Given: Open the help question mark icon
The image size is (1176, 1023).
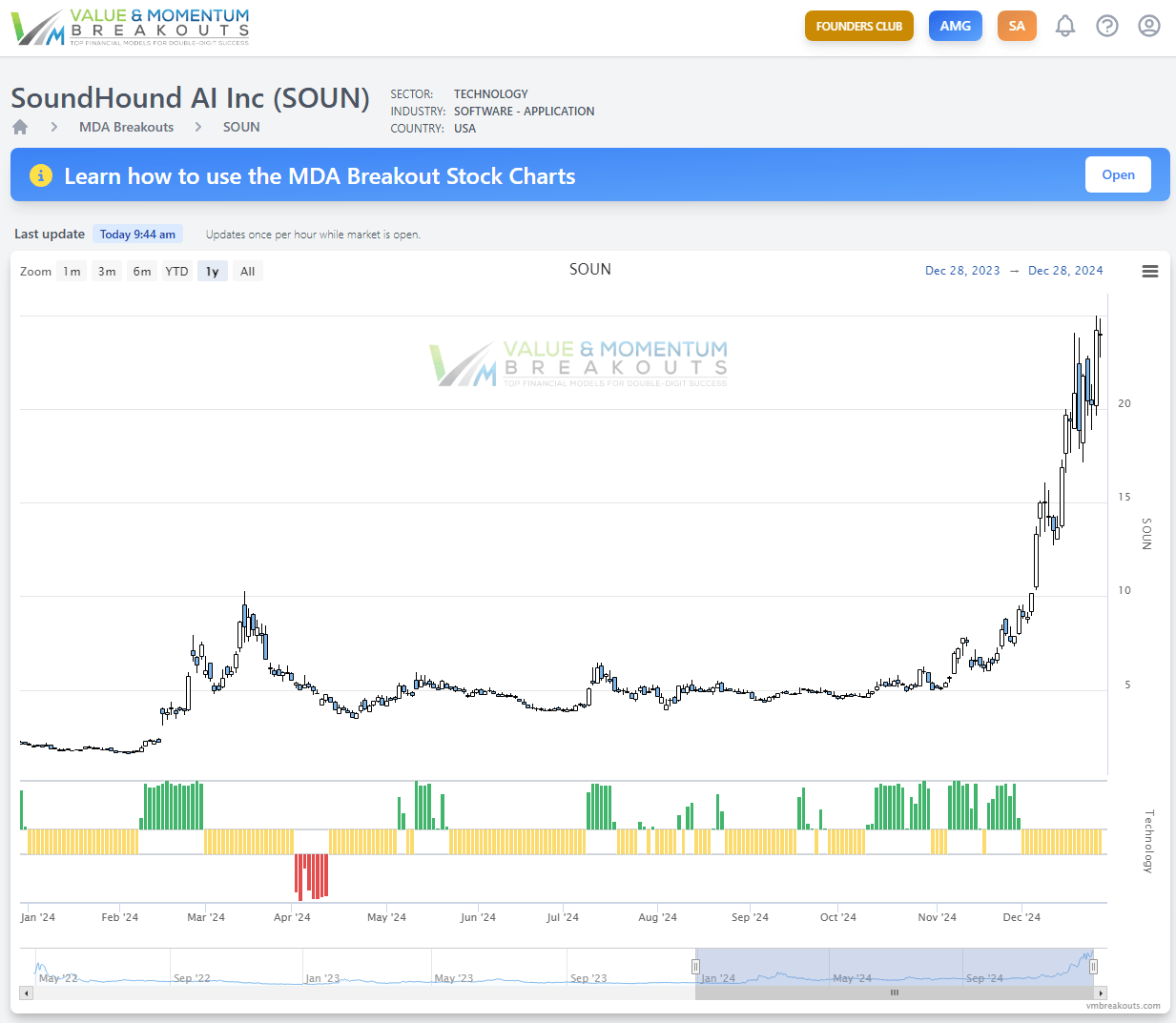Looking at the screenshot, I should [x=1107, y=26].
